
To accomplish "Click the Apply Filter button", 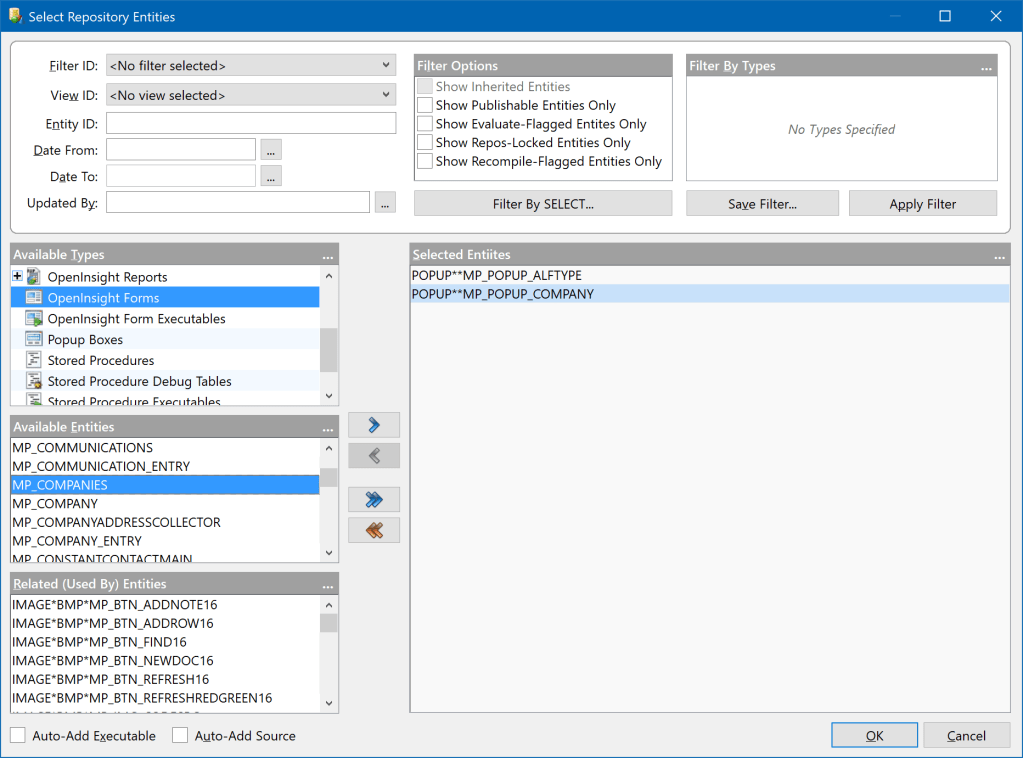I will [921, 203].
